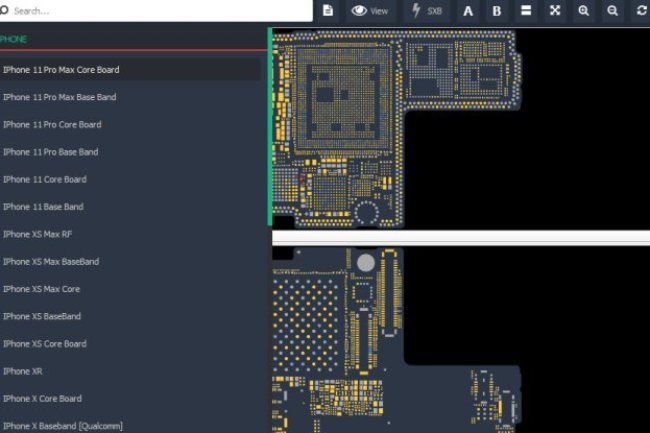Image resolution: width=650 pixels, height=433 pixels.
Task: Select iPhone 11 Core Board entry
Action: pos(45,179)
